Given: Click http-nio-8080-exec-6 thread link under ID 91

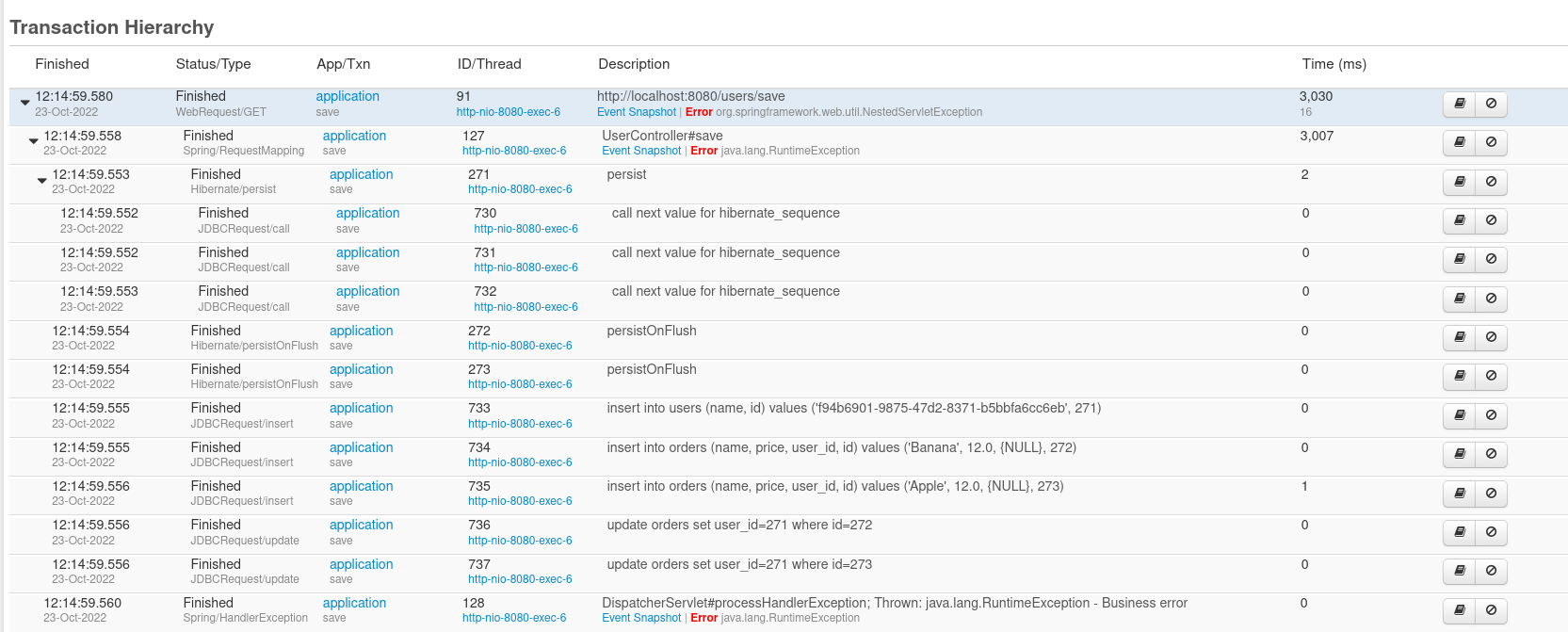Looking at the screenshot, I should (509, 112).
